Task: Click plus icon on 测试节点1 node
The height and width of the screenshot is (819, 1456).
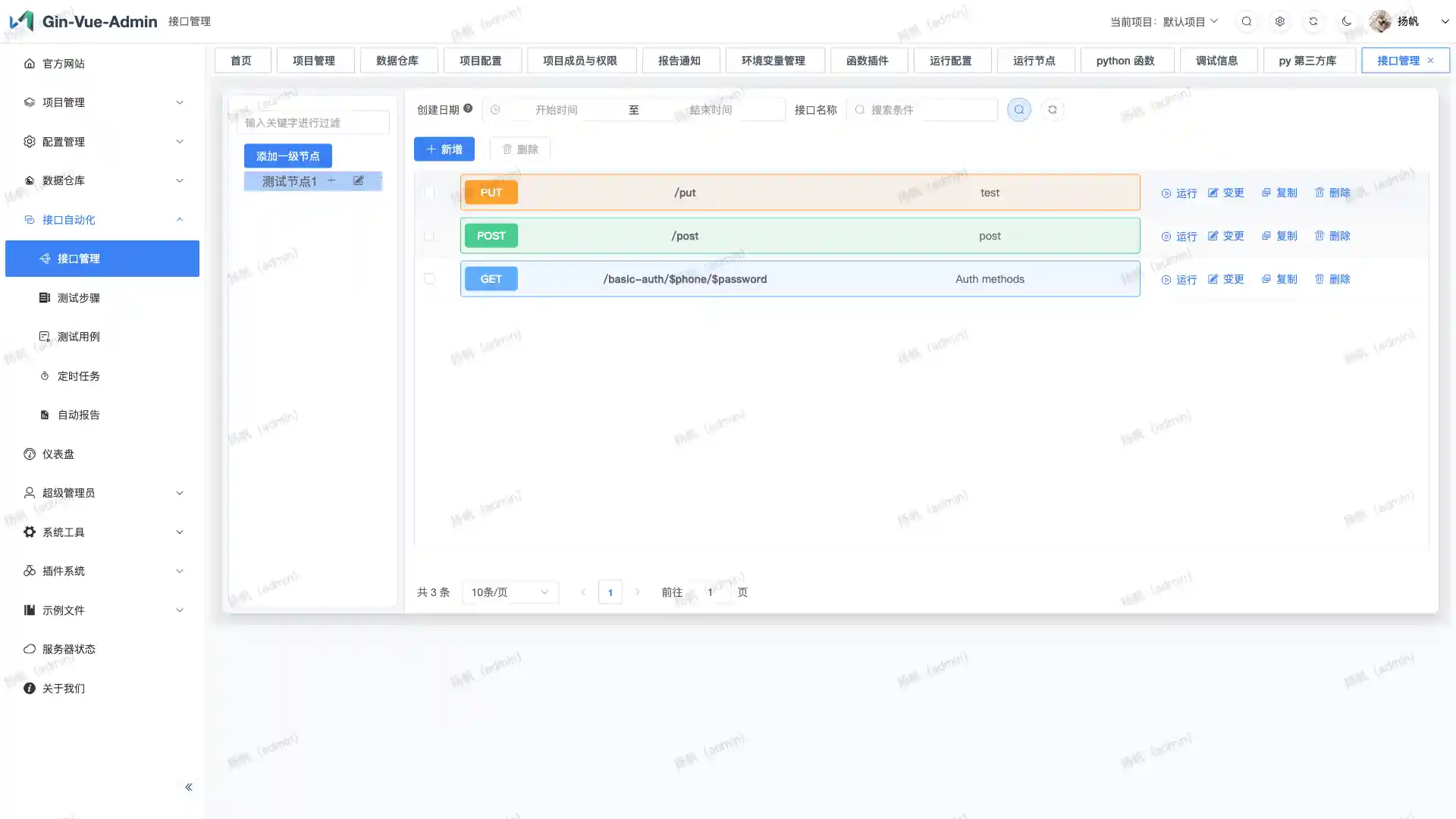Action: tap(331, 180)
